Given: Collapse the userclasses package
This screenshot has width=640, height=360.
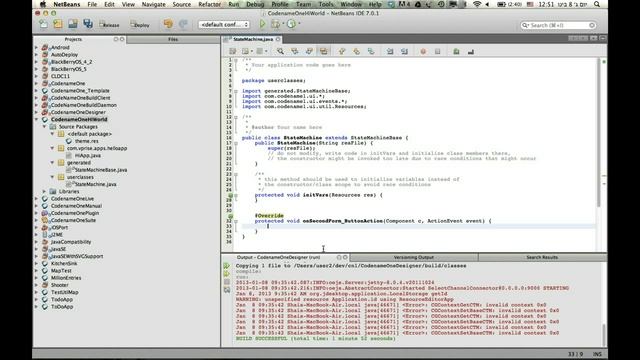Looking at the screenshot, I should tap(52, 177).
